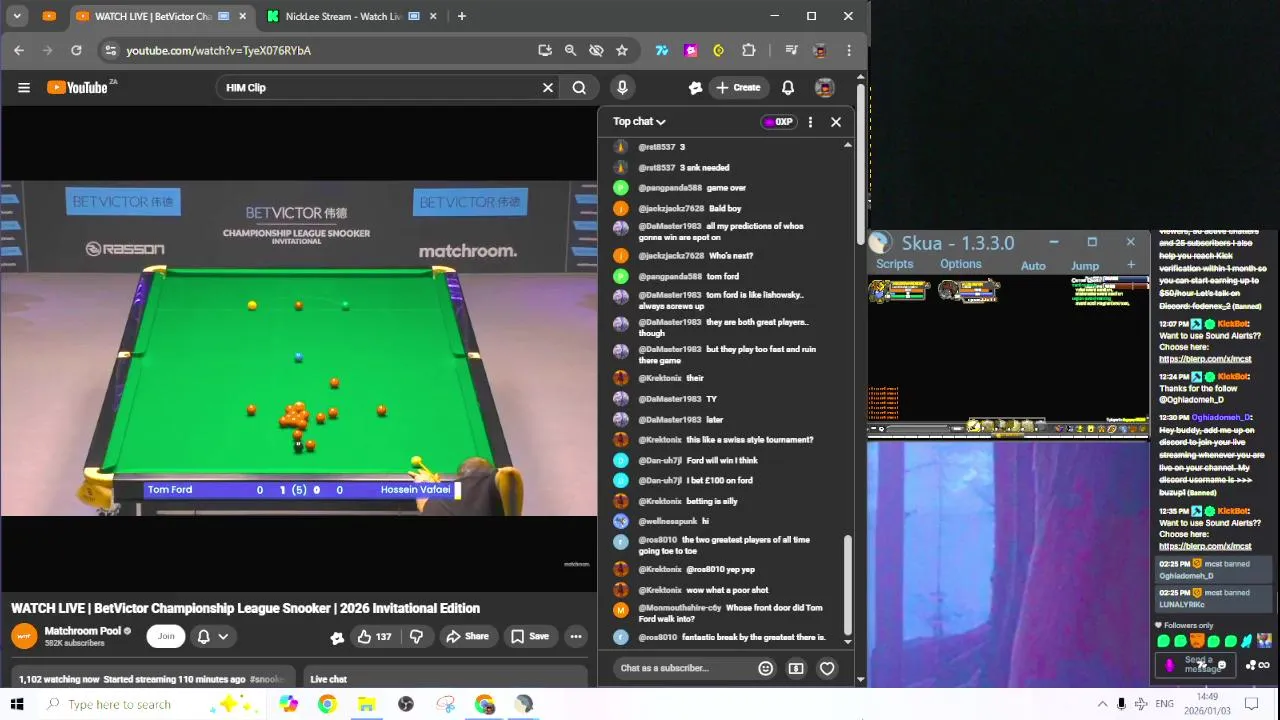The image size is (1280, 720).
Task: Send a heart reaction in chat
Action: [827, 668]
